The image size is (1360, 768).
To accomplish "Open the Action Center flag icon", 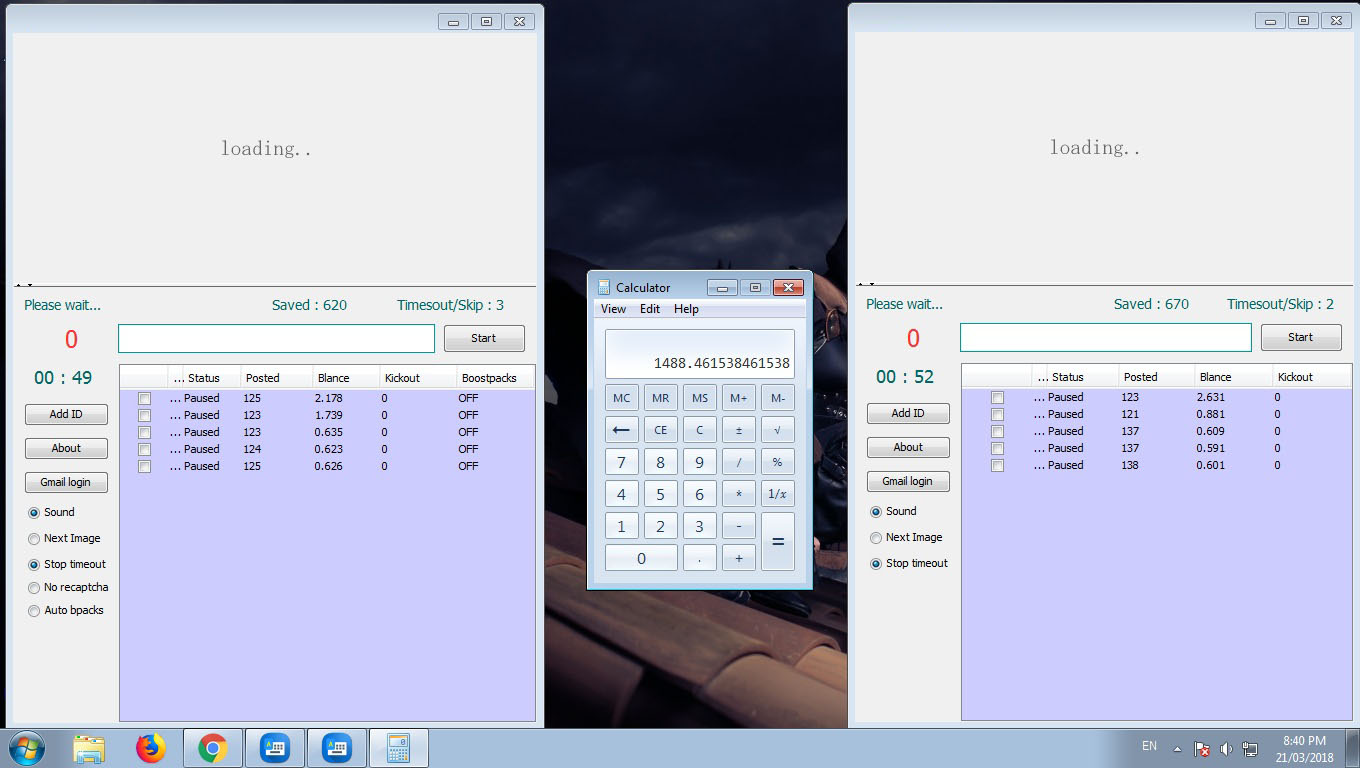I will (1203, 749).
